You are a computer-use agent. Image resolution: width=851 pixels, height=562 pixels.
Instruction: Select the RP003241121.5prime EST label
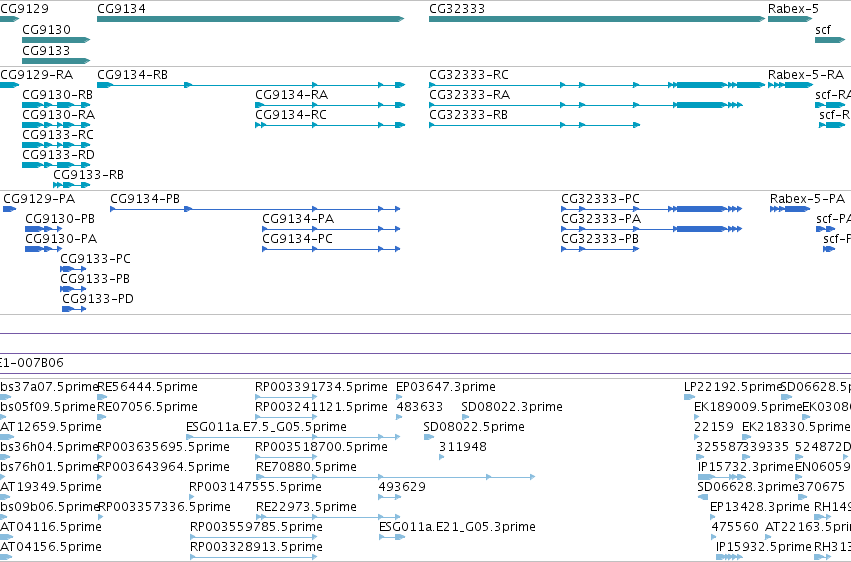click(321, 407)
